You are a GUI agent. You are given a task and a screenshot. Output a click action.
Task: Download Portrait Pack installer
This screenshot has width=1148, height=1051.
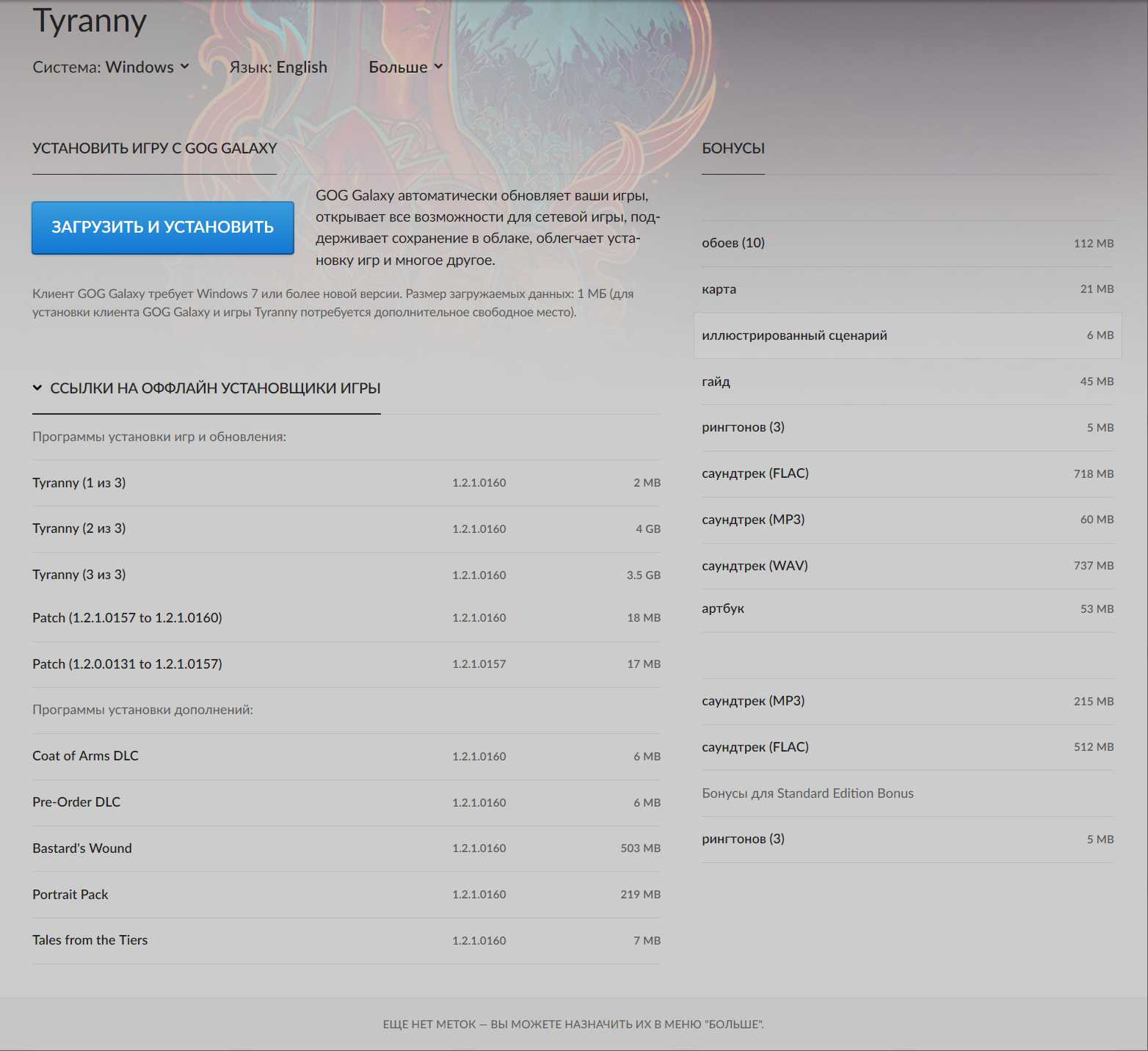click(346, 895)
